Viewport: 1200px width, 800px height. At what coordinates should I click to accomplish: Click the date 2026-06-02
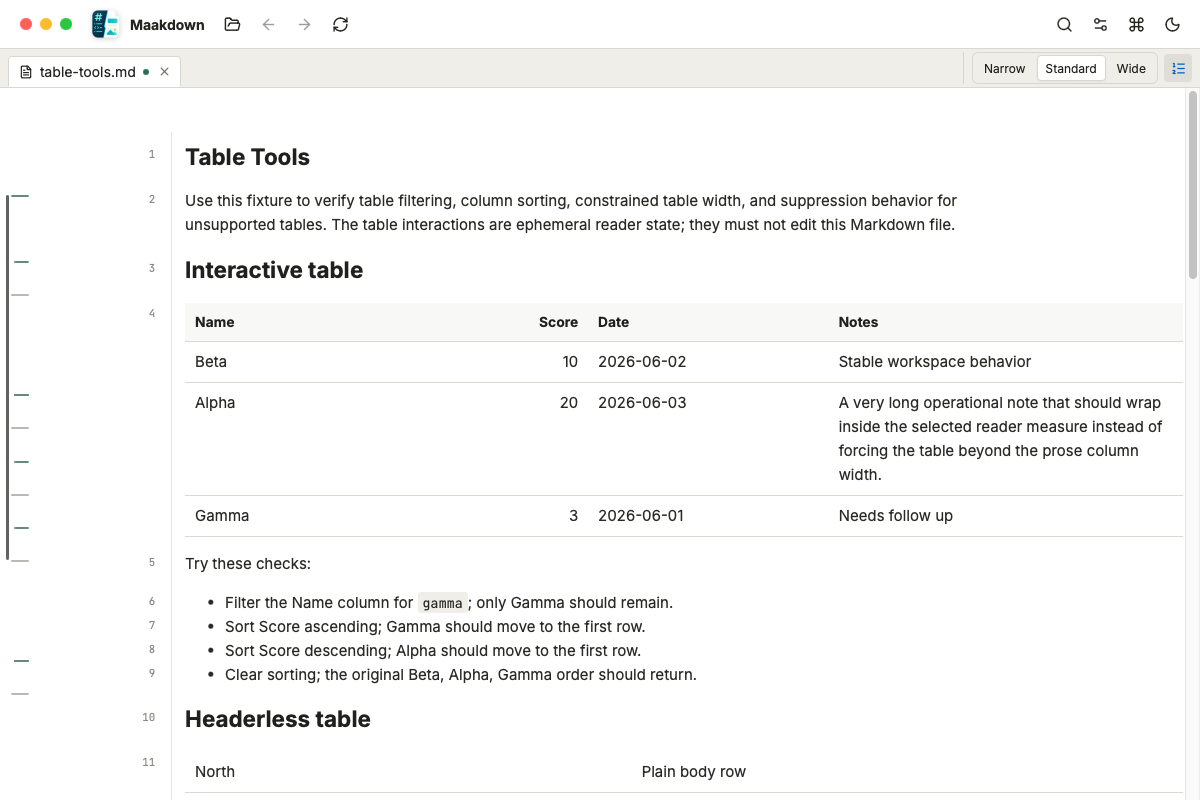click(x=642, y=362)
